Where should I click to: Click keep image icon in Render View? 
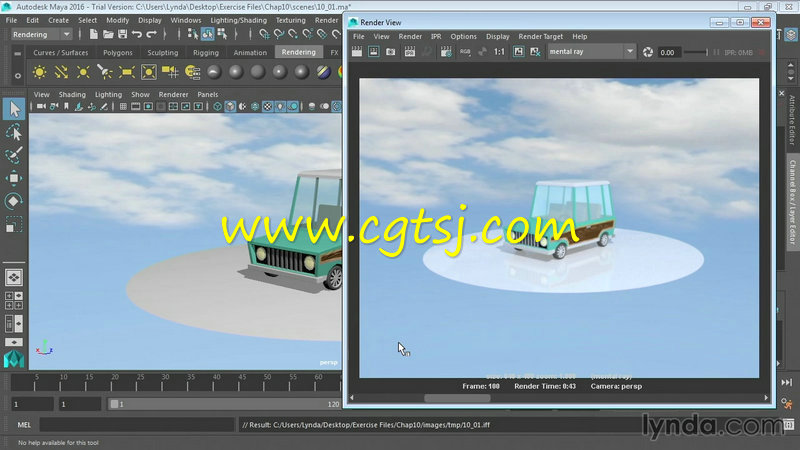point(518,52)
